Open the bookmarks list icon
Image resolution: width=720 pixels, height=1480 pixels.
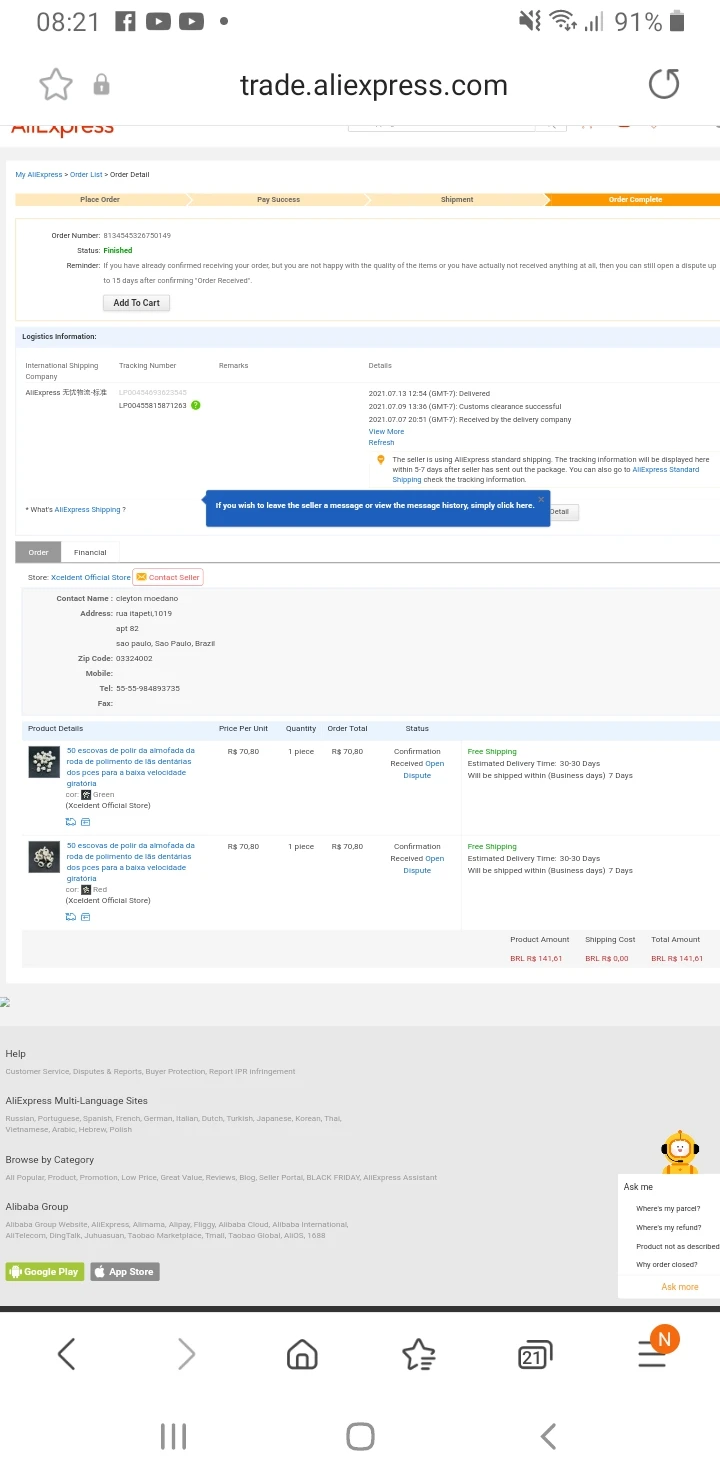click(x=418, y=1354)
